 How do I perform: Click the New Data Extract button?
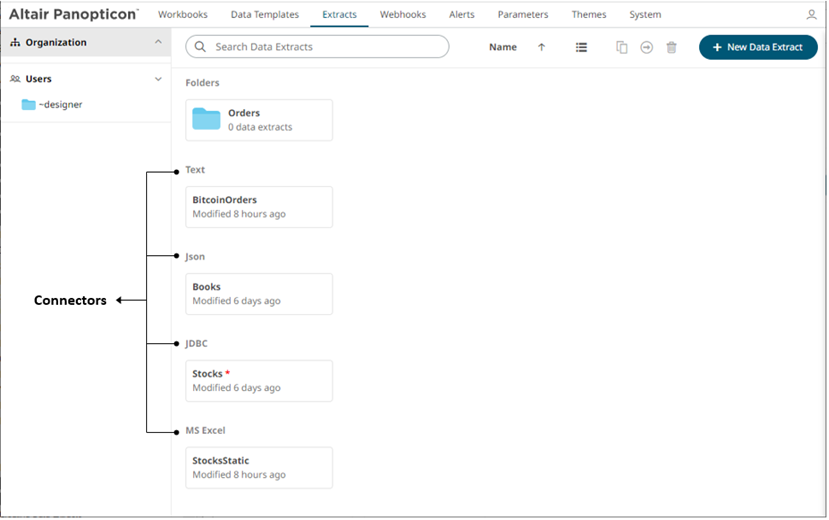coord(758,47)
